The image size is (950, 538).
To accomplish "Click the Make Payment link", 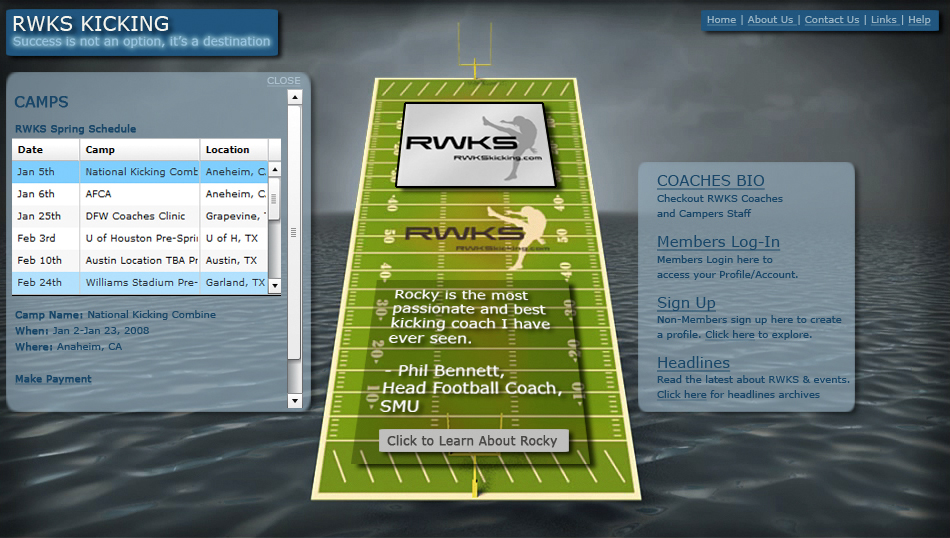I will coord(53,379).
